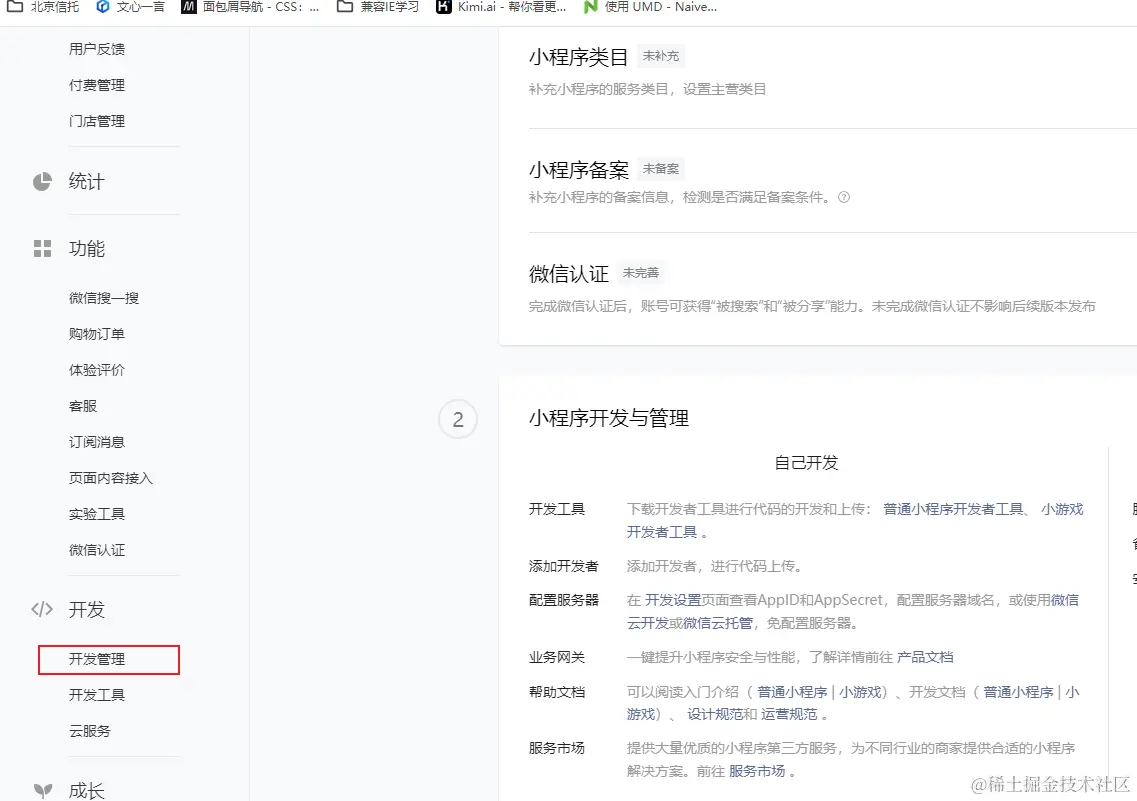Click the 未补充 status tag
This screenshot has height=801, width=1137.
pos(661,56)
